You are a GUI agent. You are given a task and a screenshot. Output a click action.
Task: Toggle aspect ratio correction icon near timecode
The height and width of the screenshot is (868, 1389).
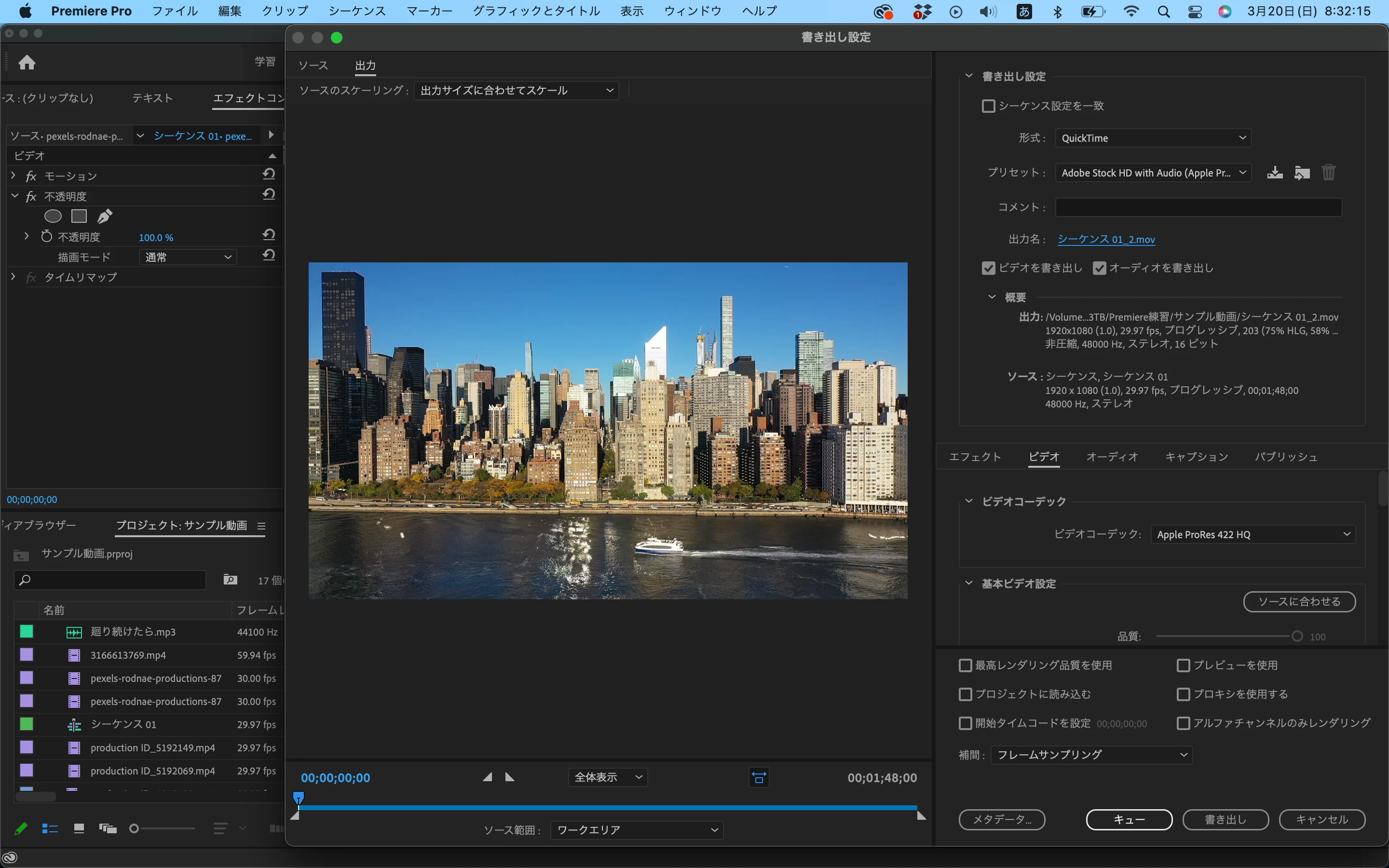coord(759,778)
